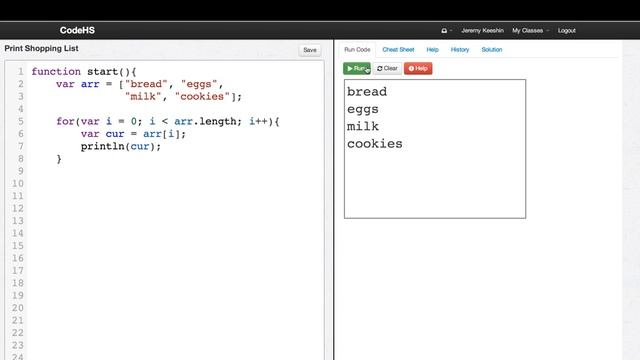Click the "Print Shopping List" title
This screenshot has width=640, height=360.
click(x=41, y=48)
